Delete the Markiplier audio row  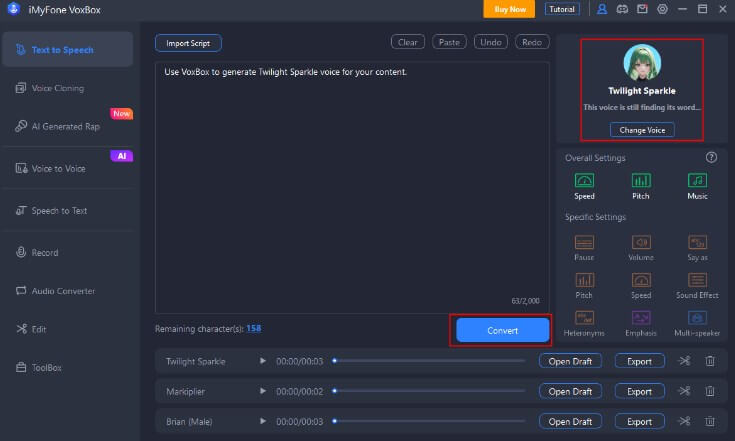(710, 391)
